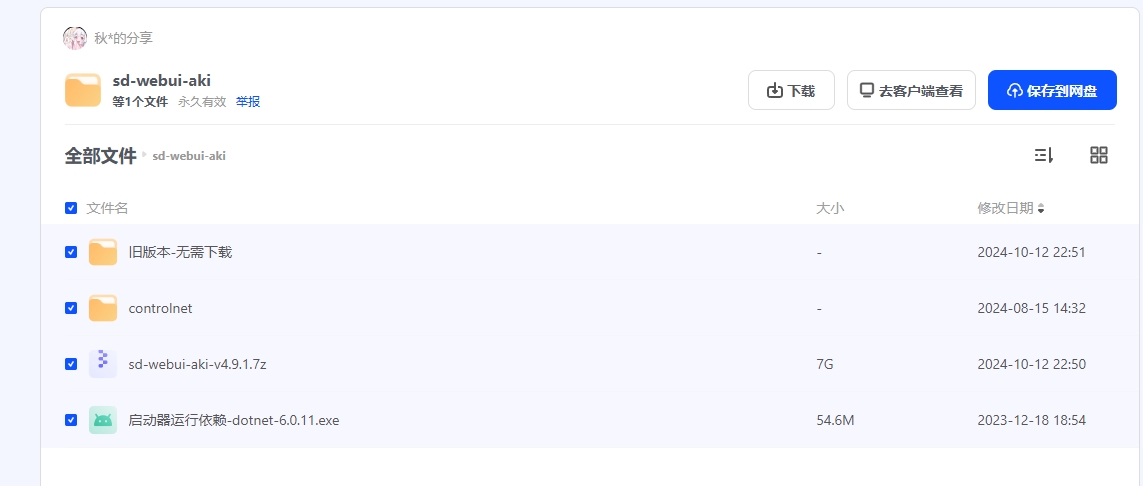1143x486 pixels.
Task: Select sd-webui-aki breadcrumb item
Action: [189, 156]
